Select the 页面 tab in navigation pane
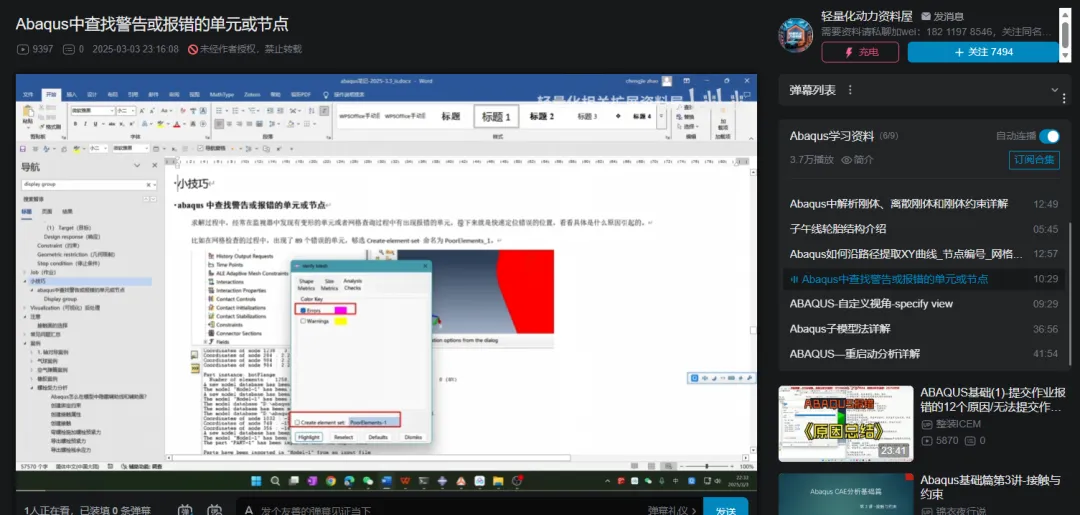This screenshot has height=515, width=1080. 47,211
